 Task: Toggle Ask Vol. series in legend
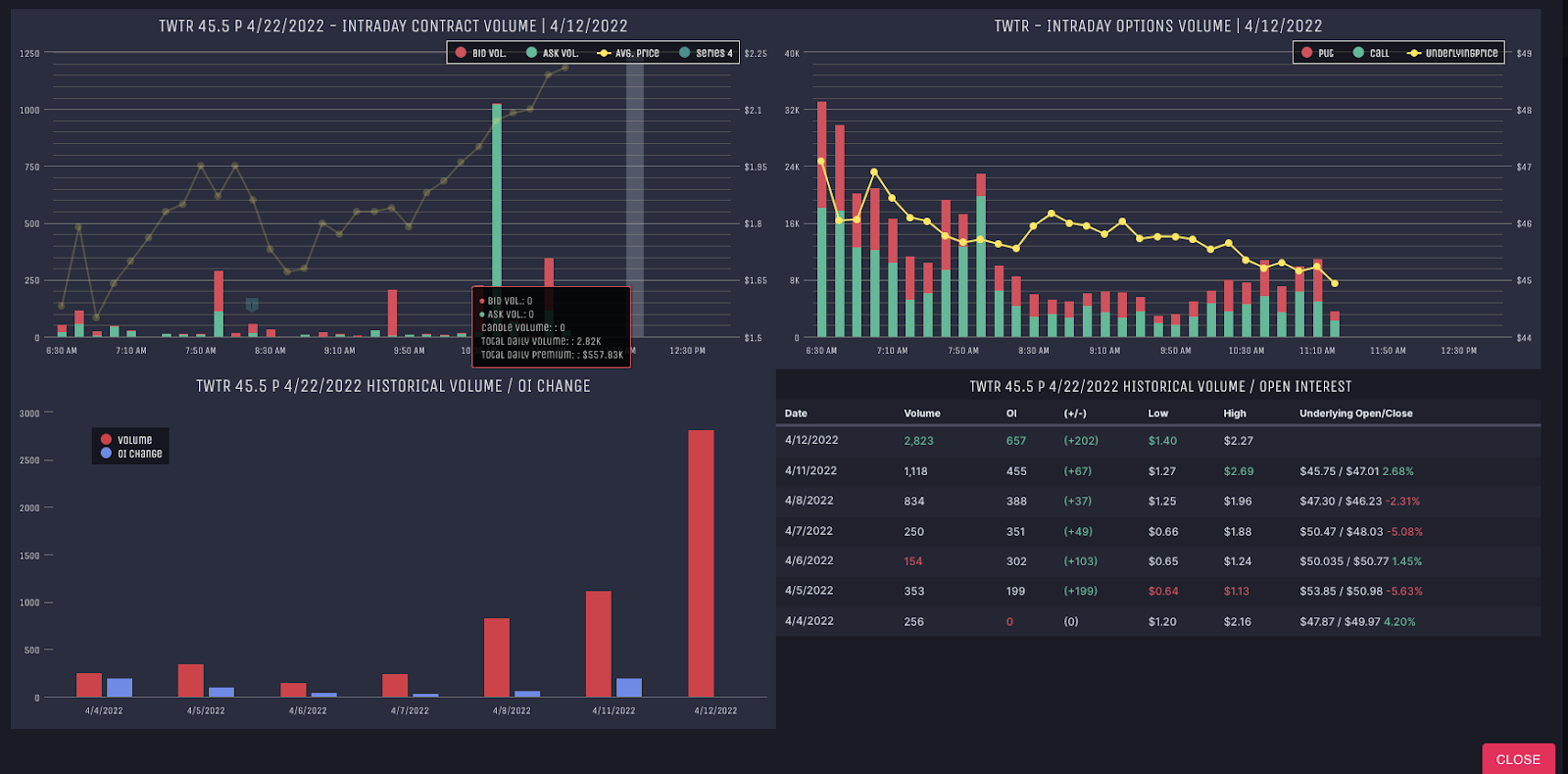(x=553, y=53)
